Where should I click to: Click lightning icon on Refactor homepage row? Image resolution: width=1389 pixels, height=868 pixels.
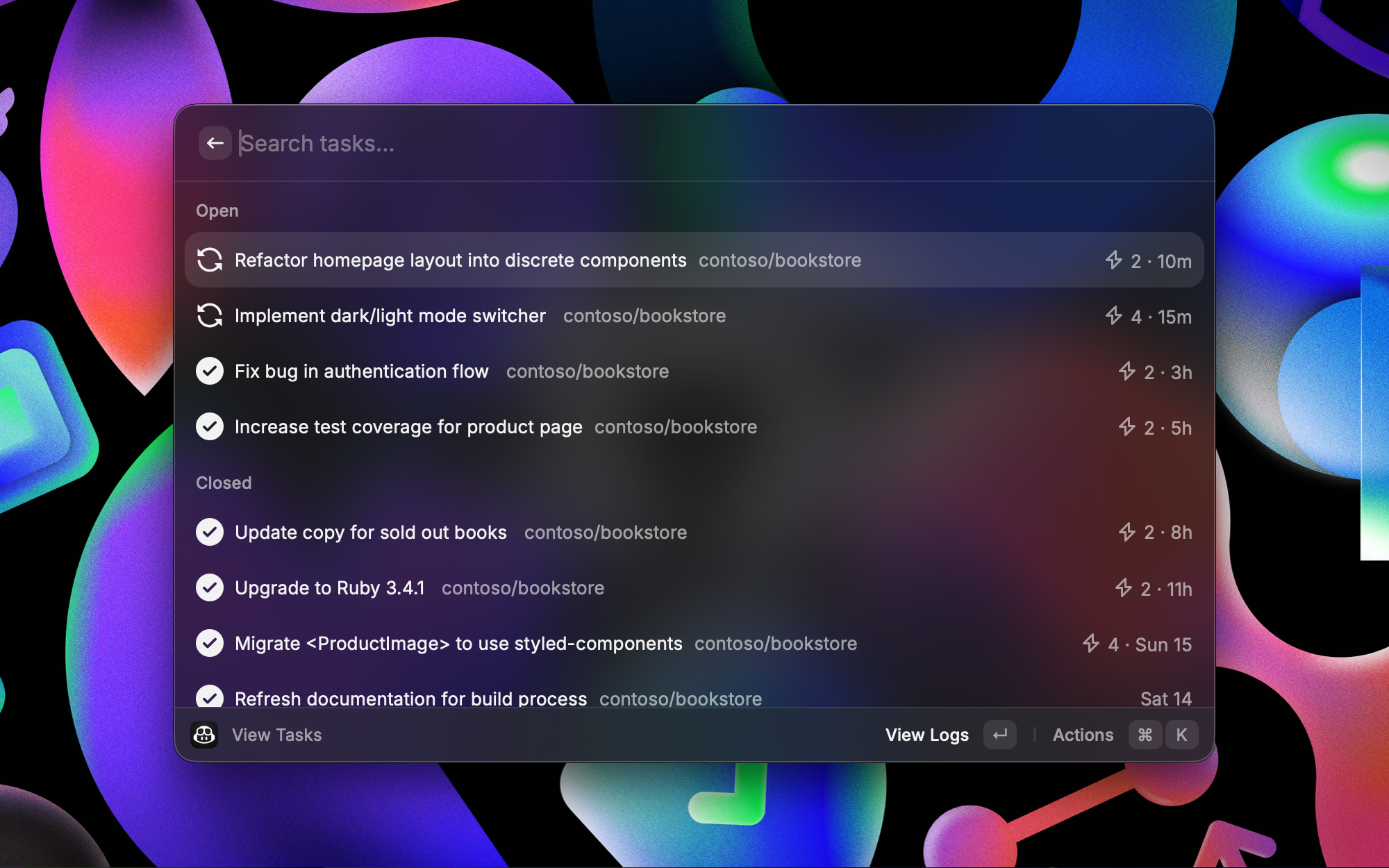(x=1113, y=260)
